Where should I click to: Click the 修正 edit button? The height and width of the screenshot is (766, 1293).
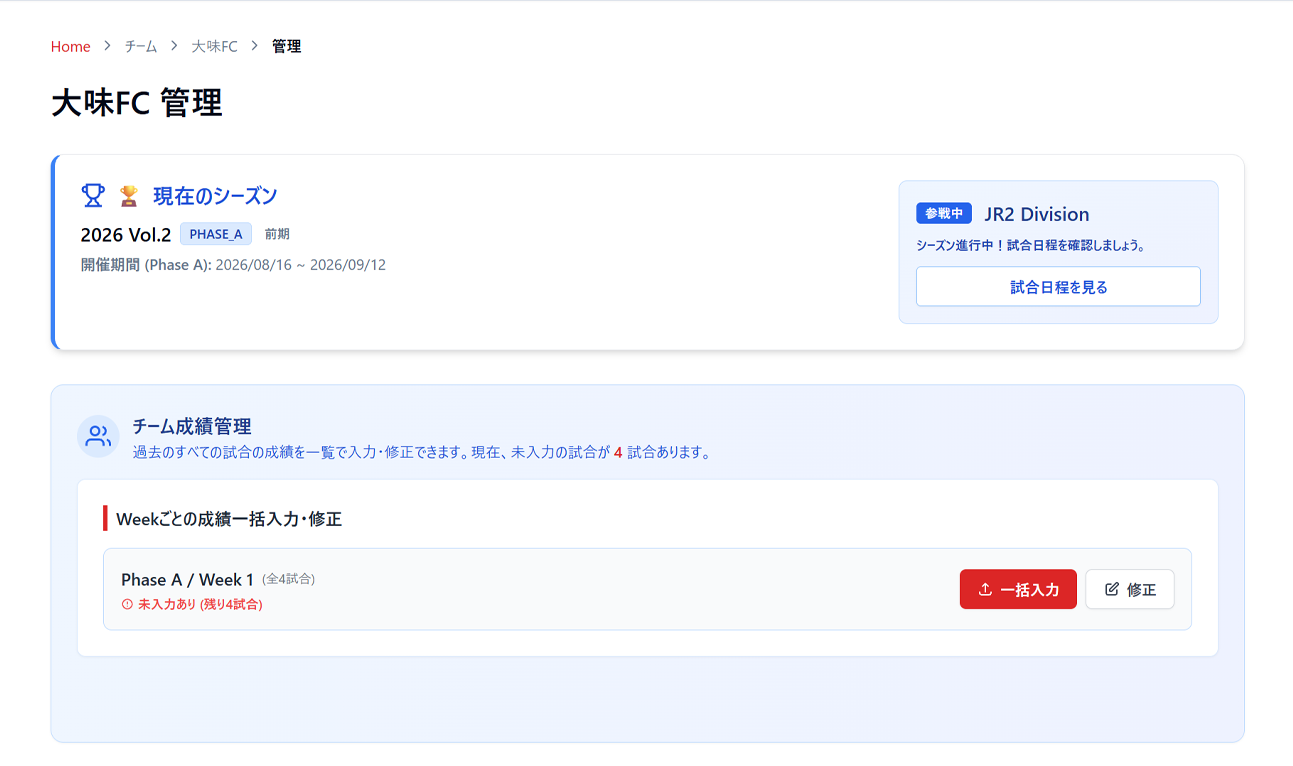1130,589
